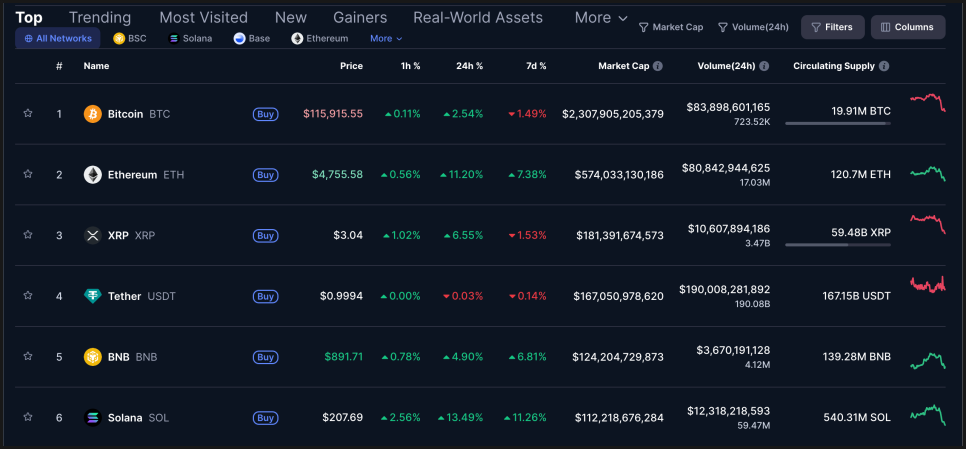This screenshot has height=449, width=966.
Task: Click Buy button for Bitcoin
Action: point(266,114)
